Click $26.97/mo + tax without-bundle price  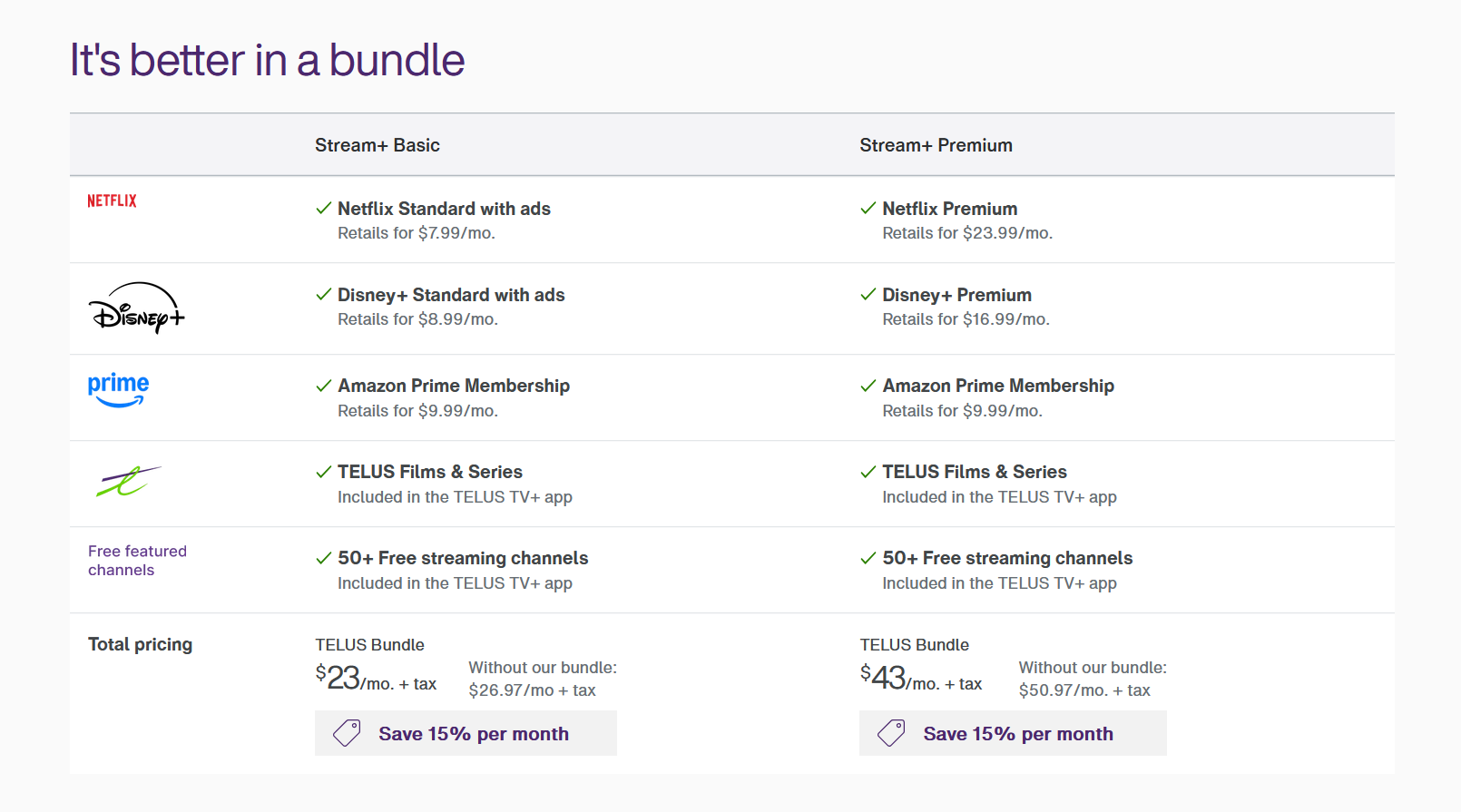point(532,690)
